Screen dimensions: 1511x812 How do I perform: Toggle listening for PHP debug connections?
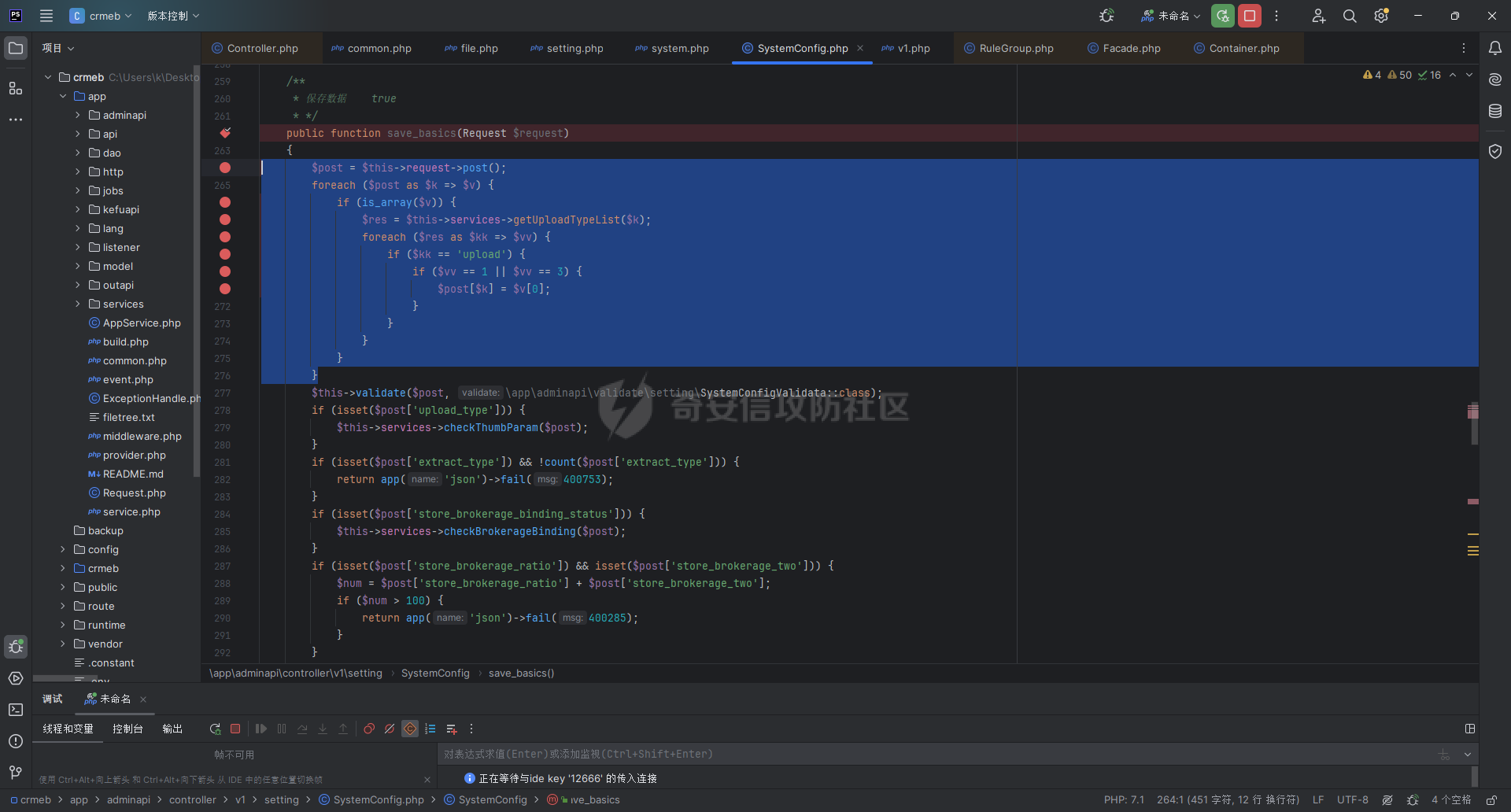(1106, 16)
